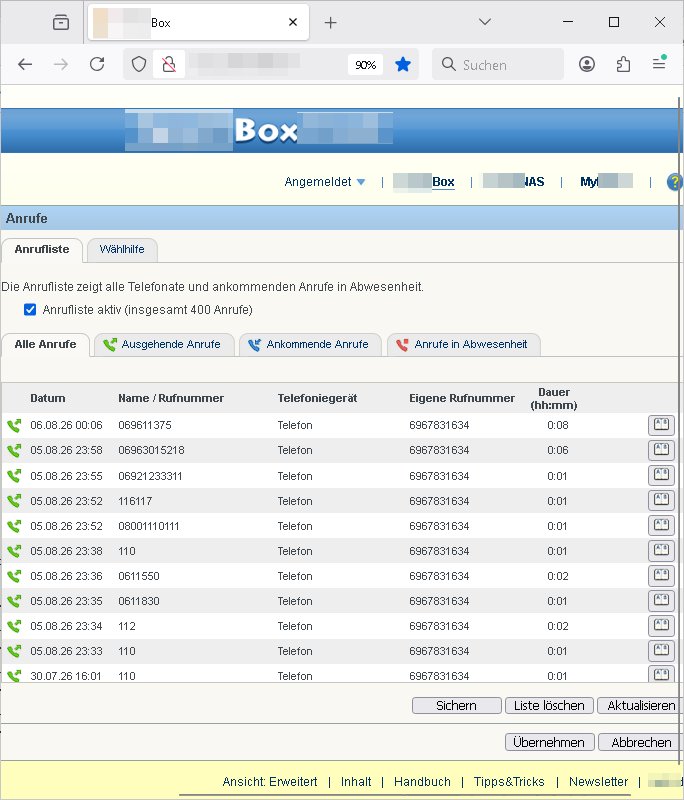Screen dimensions: 684x800
Task: Open the blue help question mark icon
Action: tap(674, 182)
